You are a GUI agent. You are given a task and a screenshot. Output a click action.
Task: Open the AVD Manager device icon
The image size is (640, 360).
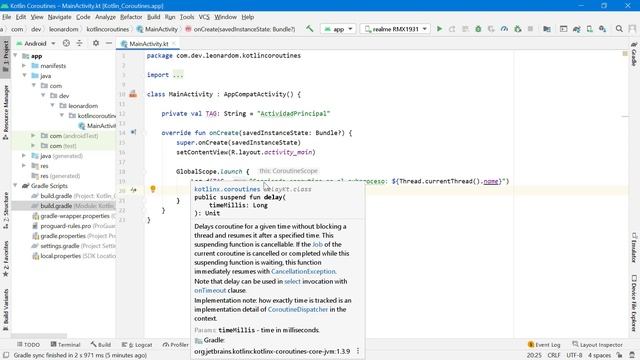click(x=589, y=29)
